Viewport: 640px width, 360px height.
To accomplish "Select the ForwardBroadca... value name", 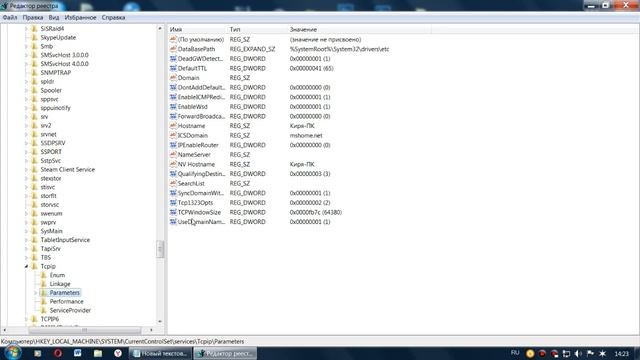I will [x=201, y=116].
